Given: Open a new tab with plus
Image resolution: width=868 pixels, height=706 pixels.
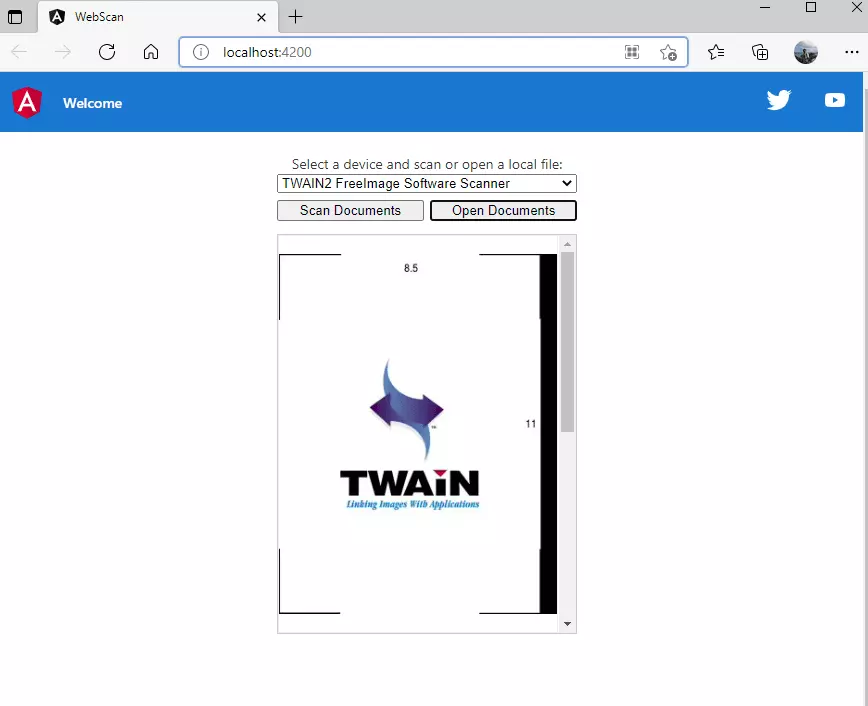Looking at the screenshot, I should tap(296, 17).
